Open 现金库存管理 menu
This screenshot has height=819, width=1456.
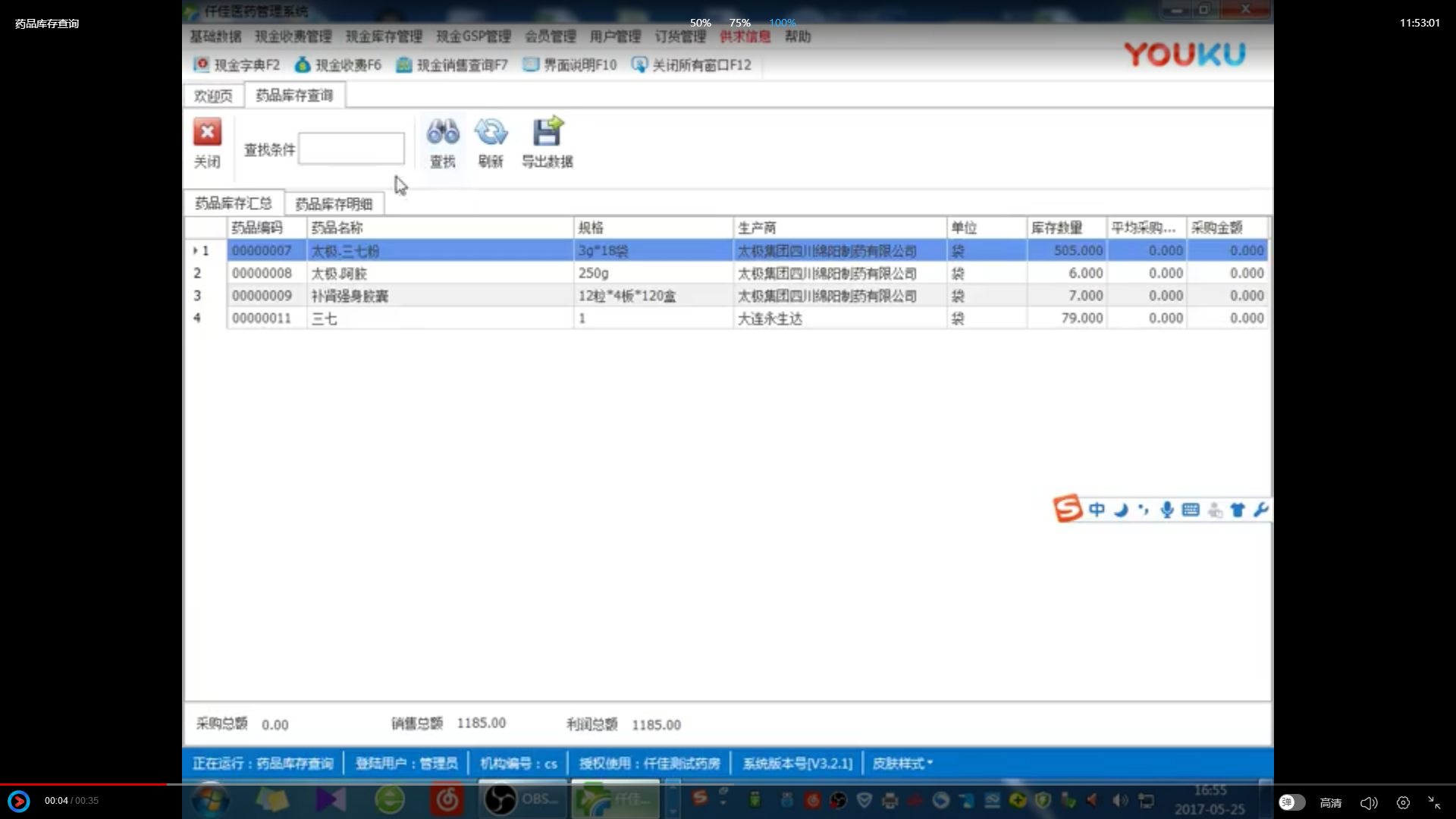(384, 36)
